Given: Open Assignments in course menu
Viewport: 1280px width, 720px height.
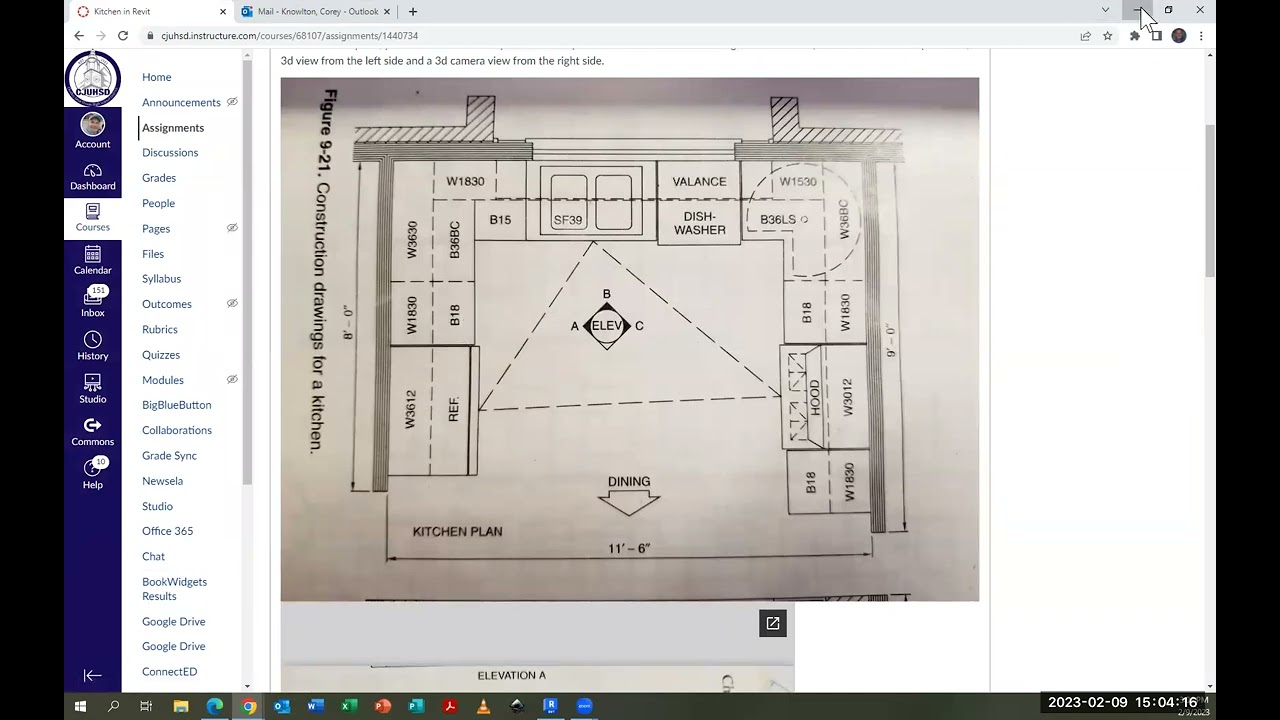Looking at the screenshot, I should [173, 128].
